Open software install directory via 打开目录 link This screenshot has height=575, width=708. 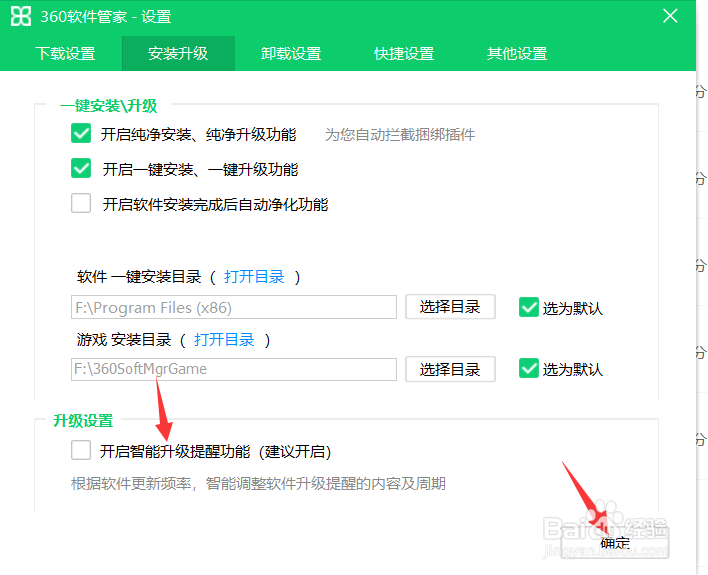254,276
